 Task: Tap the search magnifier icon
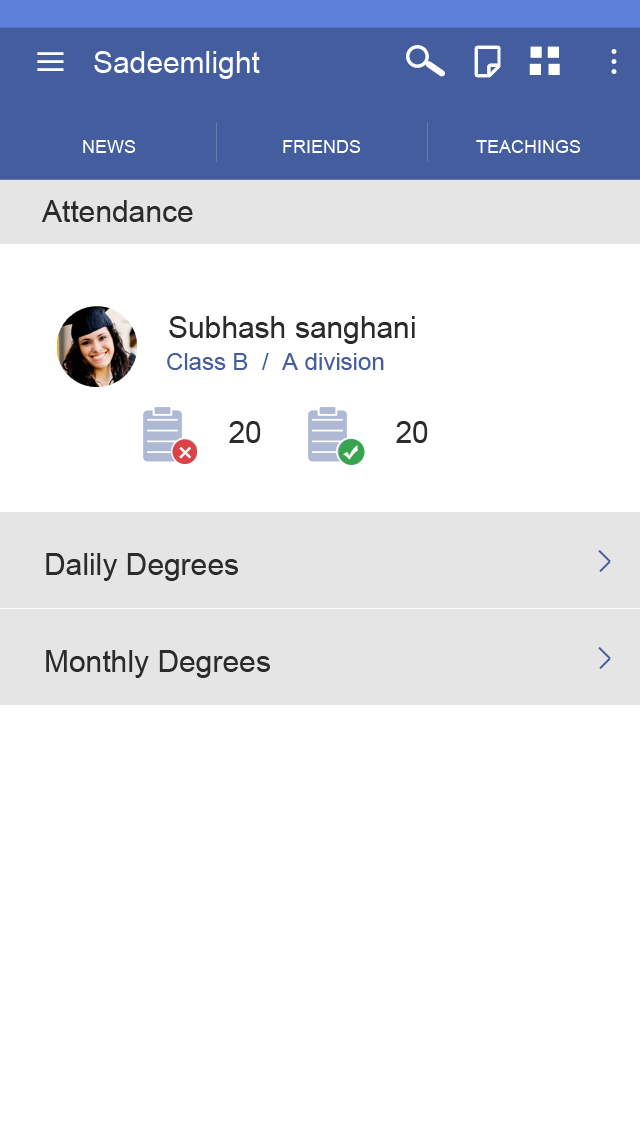(x=425, y=61)
